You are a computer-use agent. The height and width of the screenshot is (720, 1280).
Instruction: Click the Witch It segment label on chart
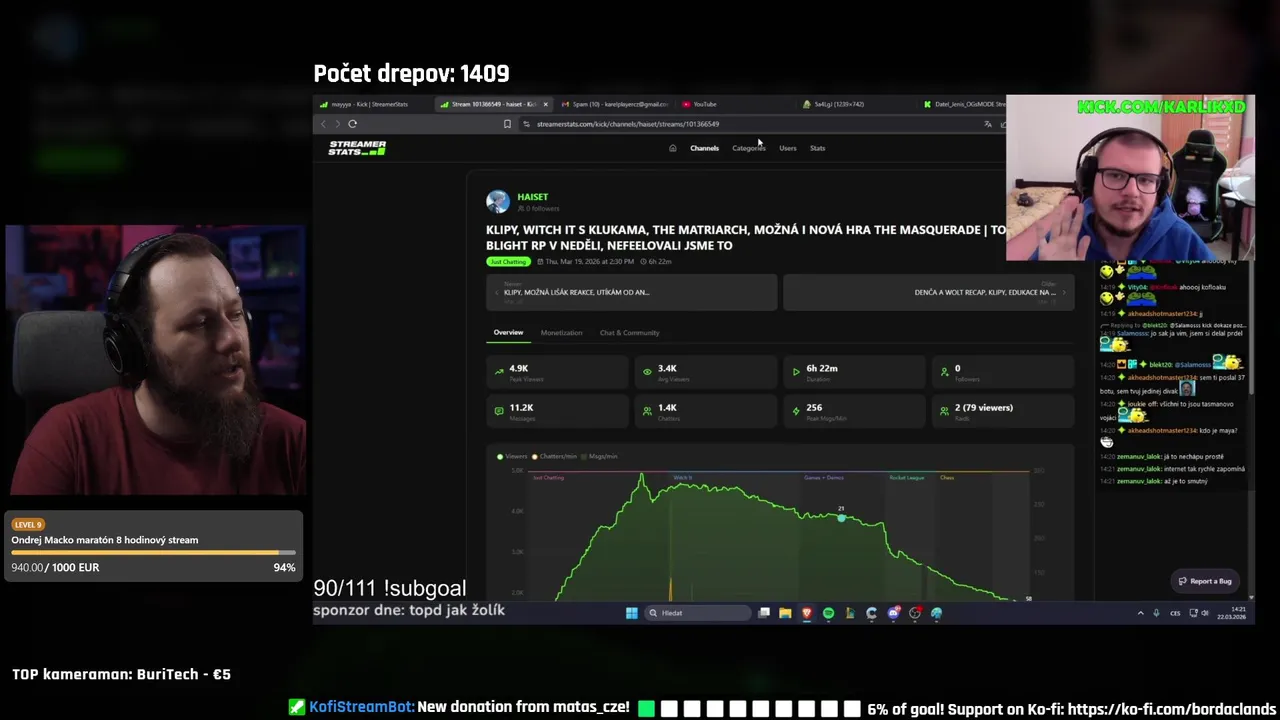coord(683,477)
